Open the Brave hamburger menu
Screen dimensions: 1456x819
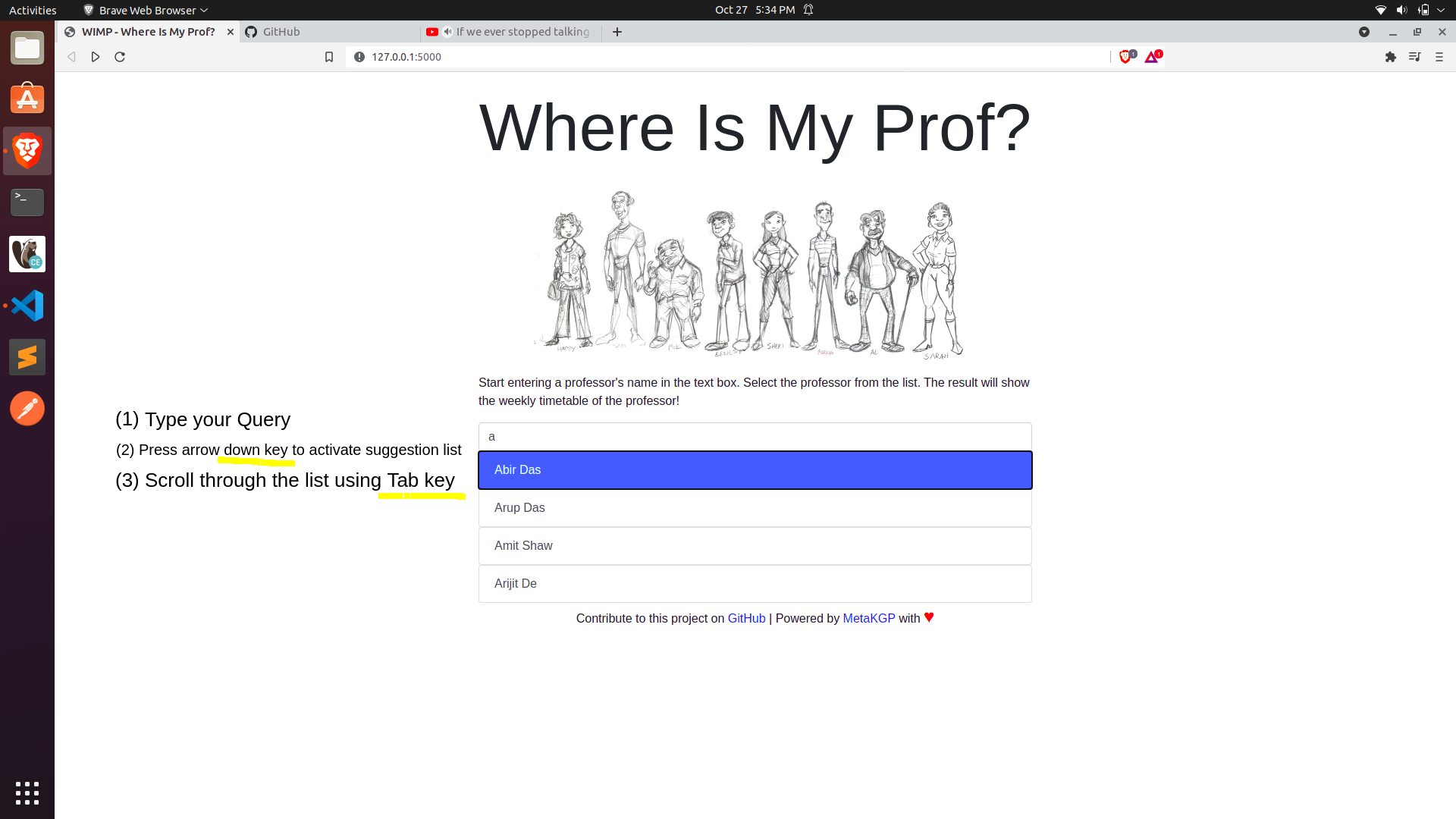point(1439,57)
